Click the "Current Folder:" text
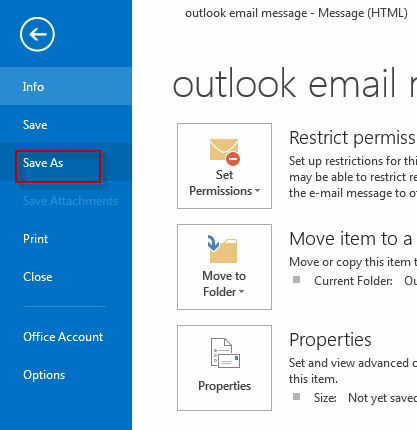Image resolution: width=417 pixels, height=430 pixels. tap(353, 281)
